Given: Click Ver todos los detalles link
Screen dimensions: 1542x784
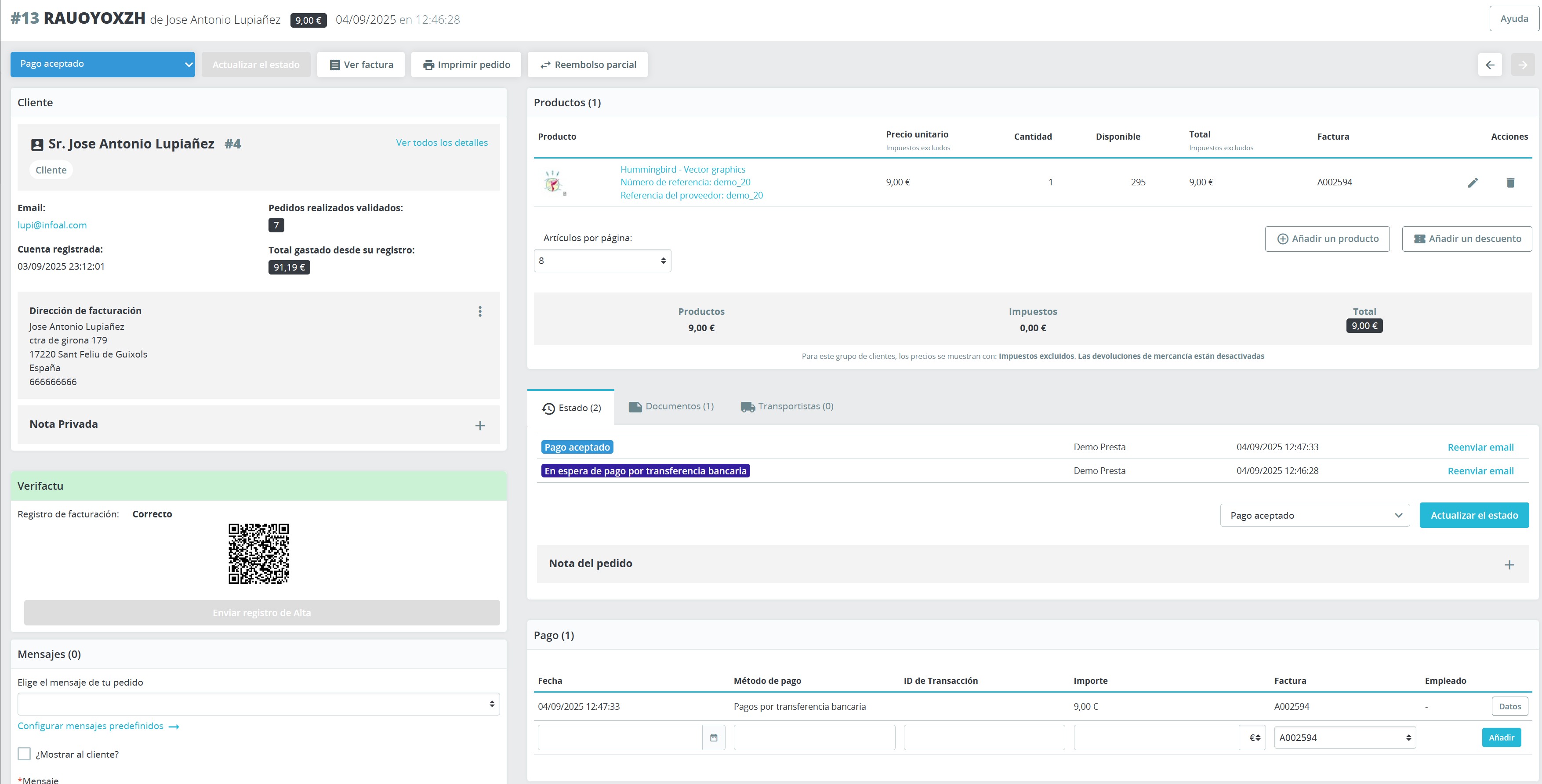Looking at the screenshot, I should (x=441, y=142).
